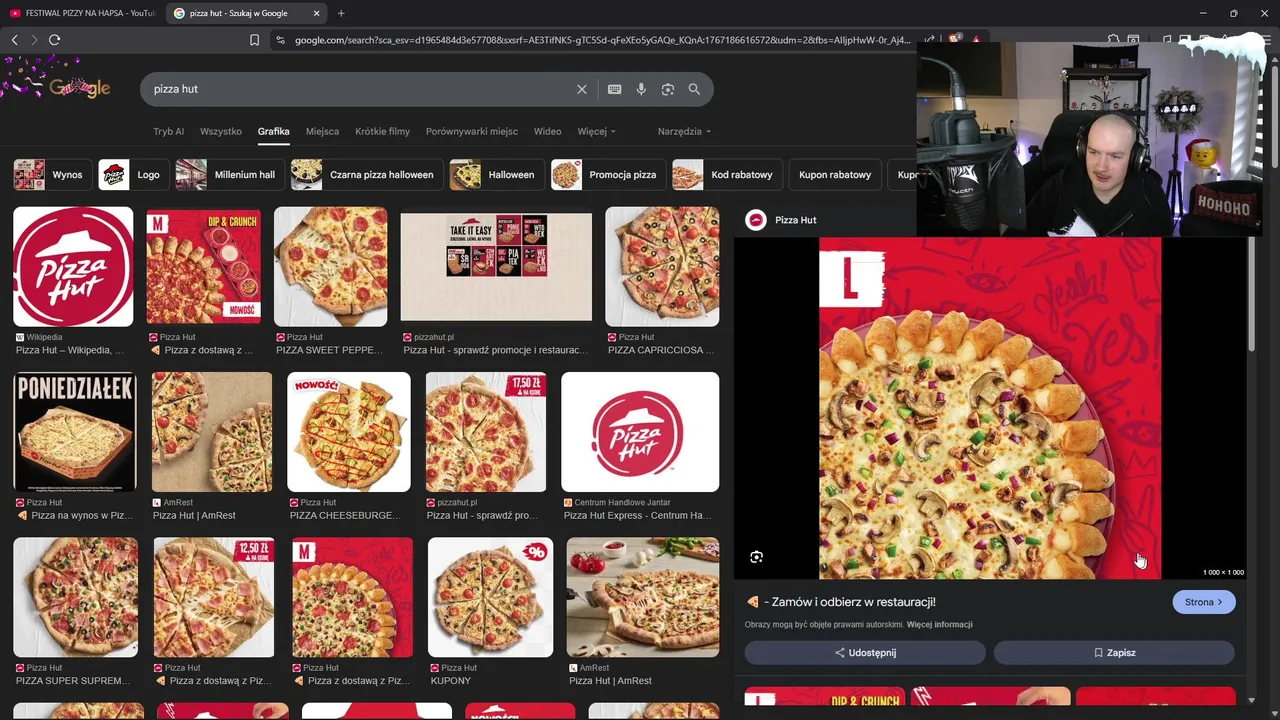Viewport: 1280px width, 720px height.
Task: Apply the Millenium hall filter chip
Action: tap(229, 174)
